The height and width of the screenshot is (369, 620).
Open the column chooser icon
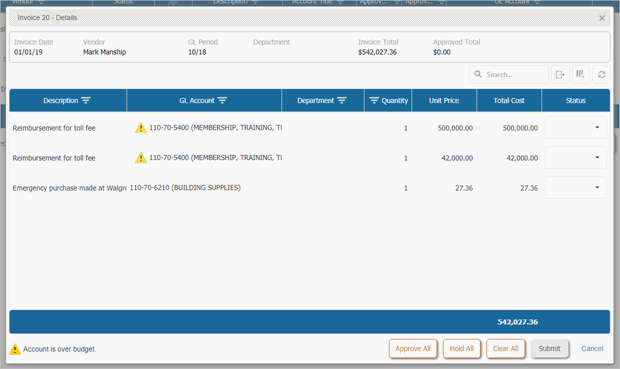tap(580, 74)
